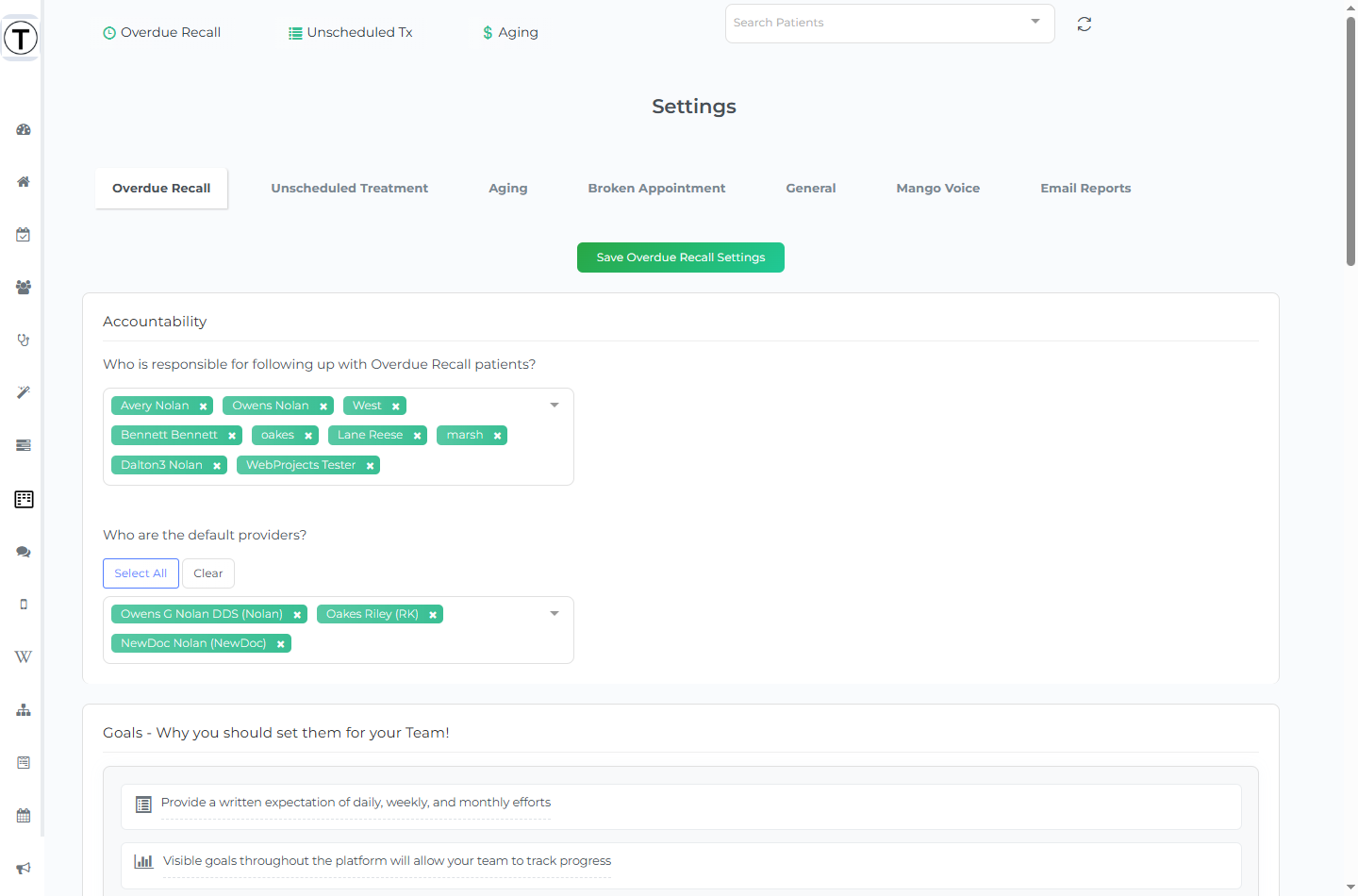The height and width of the screenshot is (896, 1358).
Task: Open the Overdue Recall top navigation link
Action: coord(161,32)
